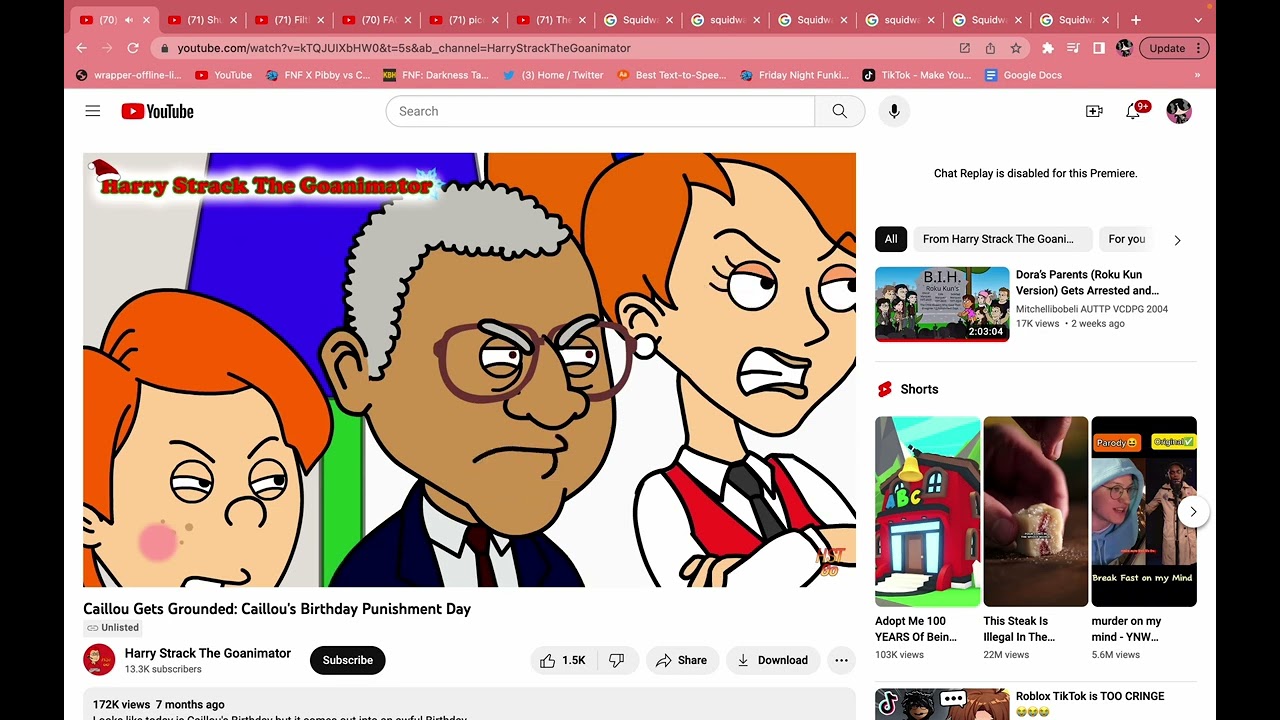Click the browser address bar URL
The image size is (1280, 720).
404,48
